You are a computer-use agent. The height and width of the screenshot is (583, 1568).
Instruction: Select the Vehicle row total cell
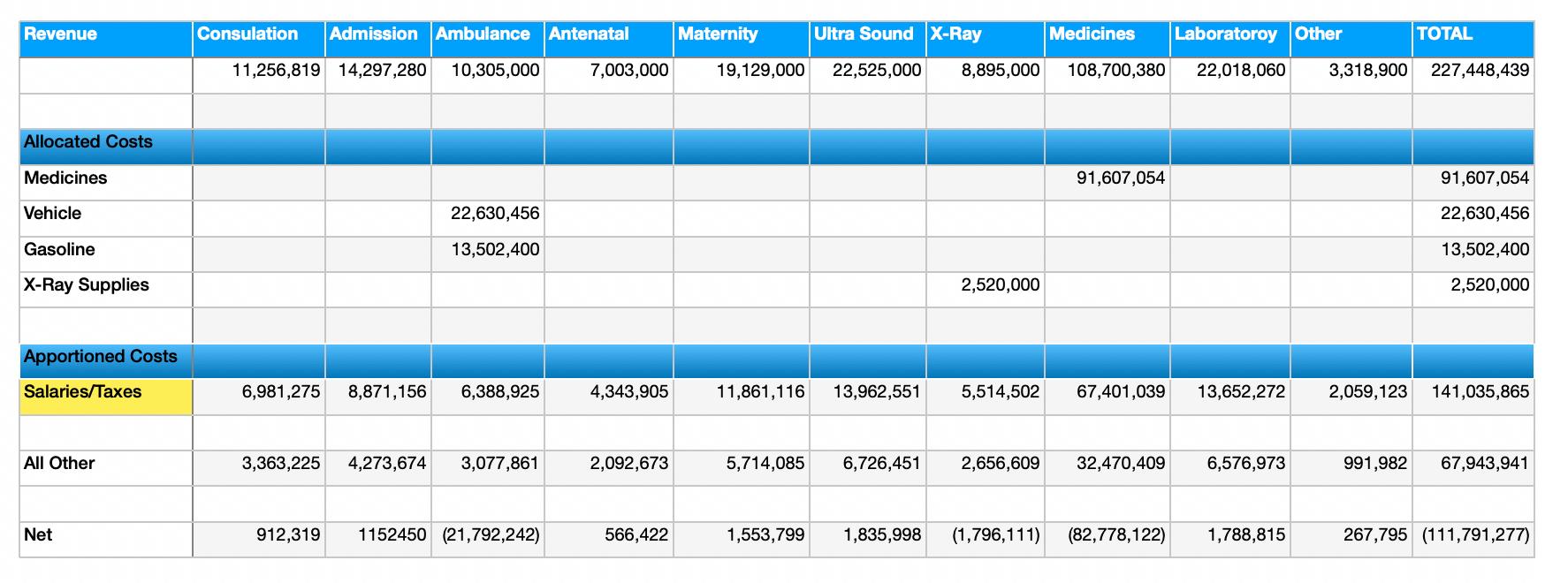point(1473,218)
